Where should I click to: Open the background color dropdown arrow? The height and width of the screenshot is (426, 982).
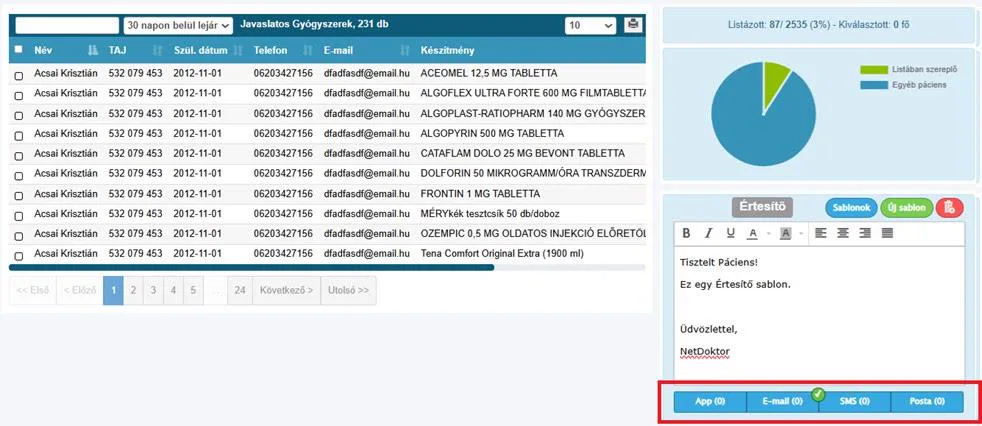pos(802,234)
